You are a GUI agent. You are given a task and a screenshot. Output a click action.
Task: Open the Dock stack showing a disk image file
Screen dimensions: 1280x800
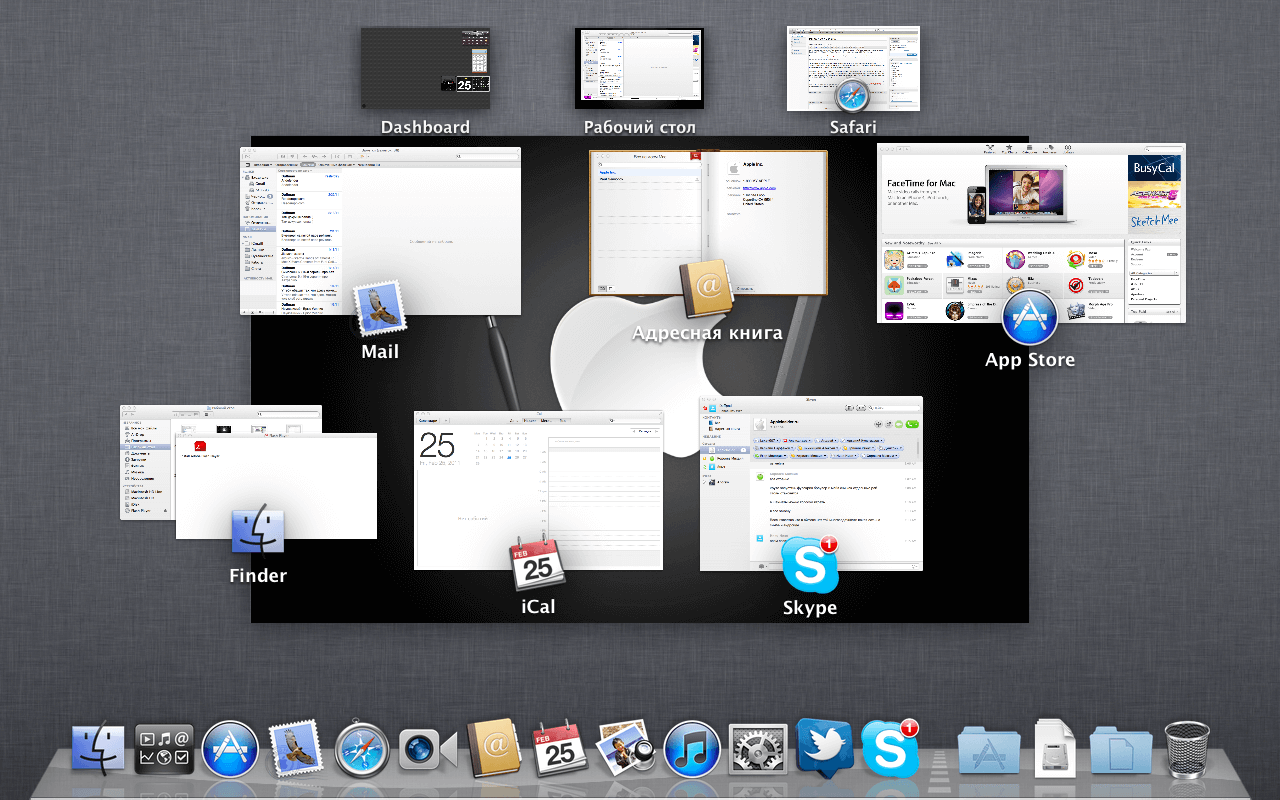1054,749
